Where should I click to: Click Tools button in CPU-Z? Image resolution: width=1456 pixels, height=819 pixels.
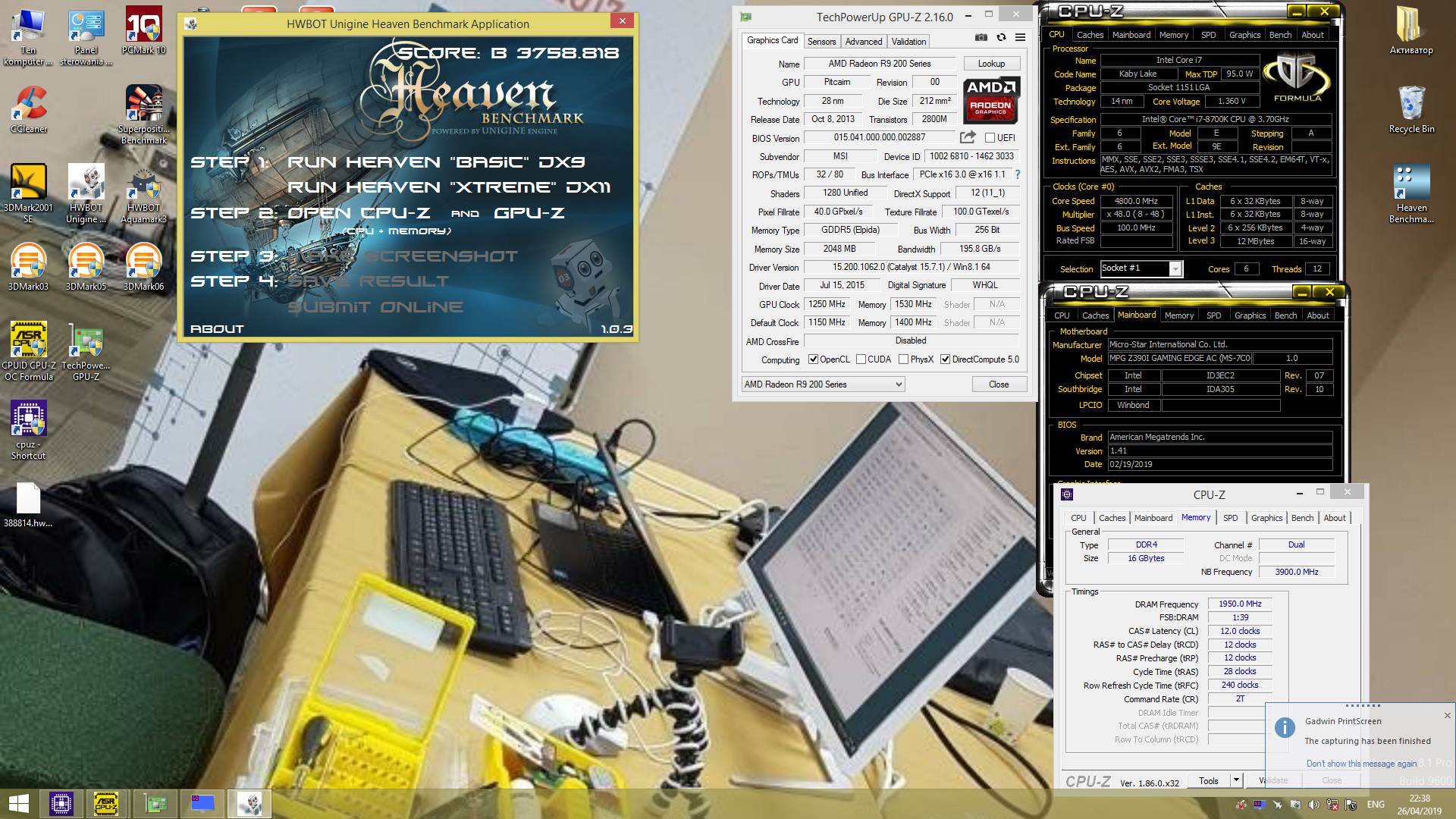[1209, 780]
